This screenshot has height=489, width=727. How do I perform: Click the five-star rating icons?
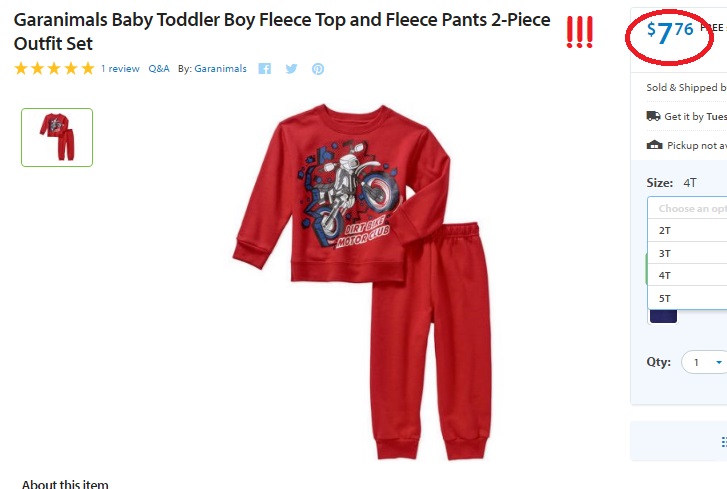54,69
